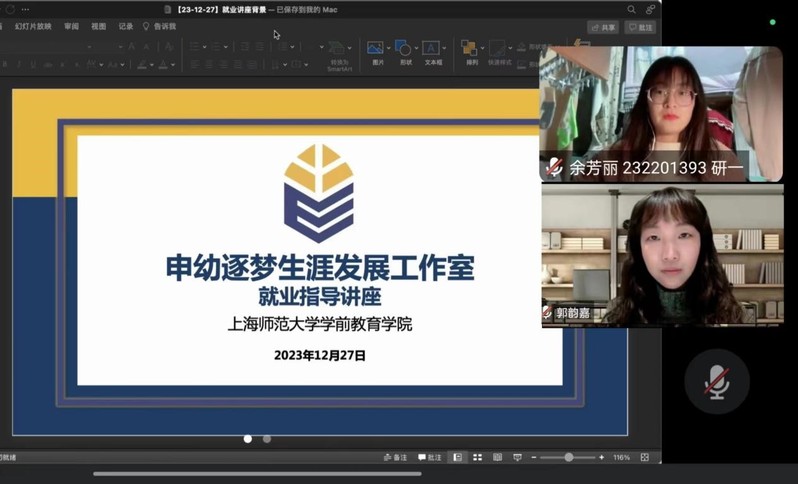Click the 形状 shapes icon
798x484 pixels.
coord(402,47)
